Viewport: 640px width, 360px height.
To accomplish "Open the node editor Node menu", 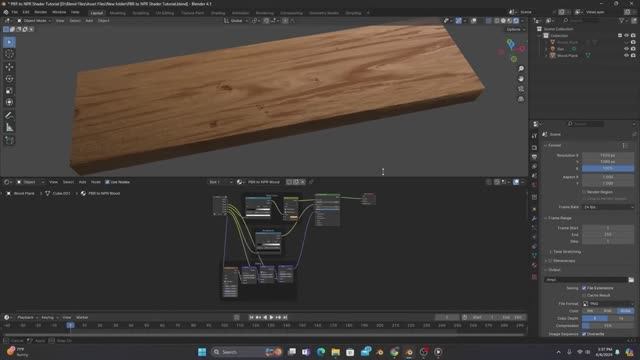I will pos(96,182).
